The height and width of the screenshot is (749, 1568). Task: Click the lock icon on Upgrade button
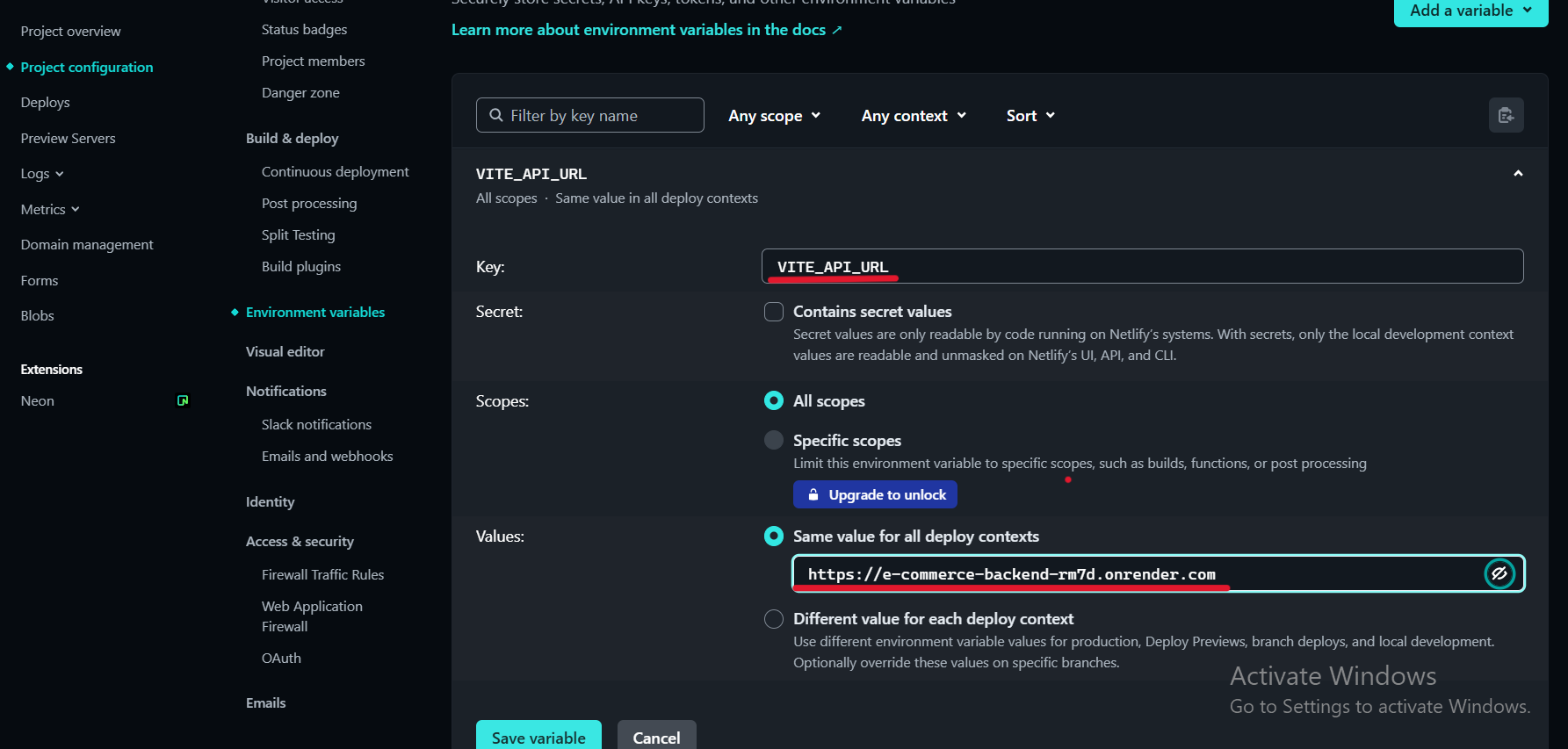[x=813, y=494]
